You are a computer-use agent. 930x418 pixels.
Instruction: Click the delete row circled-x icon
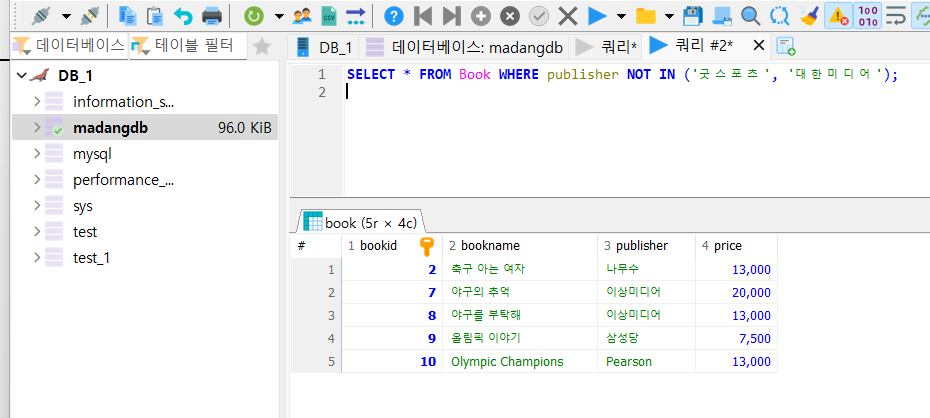pos(509,16)
